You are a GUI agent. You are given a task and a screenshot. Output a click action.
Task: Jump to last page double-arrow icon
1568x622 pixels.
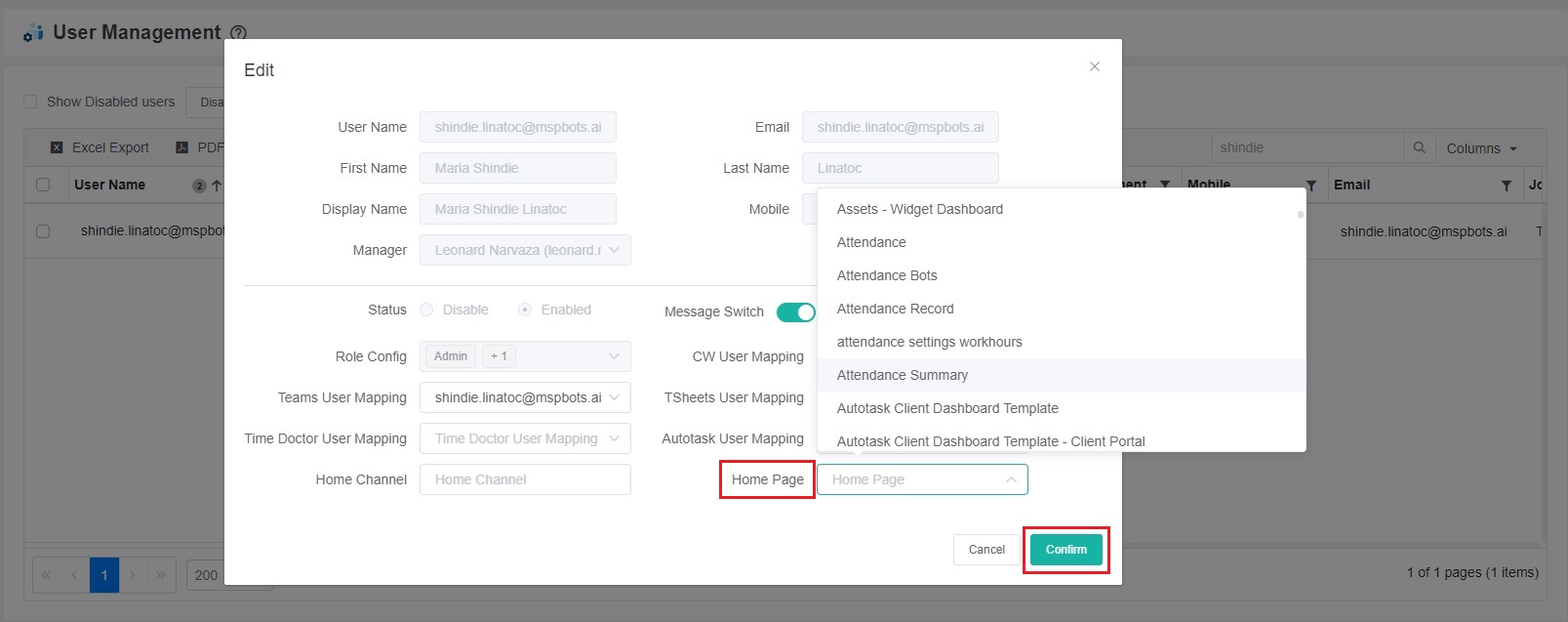click(x=161, y=575)
